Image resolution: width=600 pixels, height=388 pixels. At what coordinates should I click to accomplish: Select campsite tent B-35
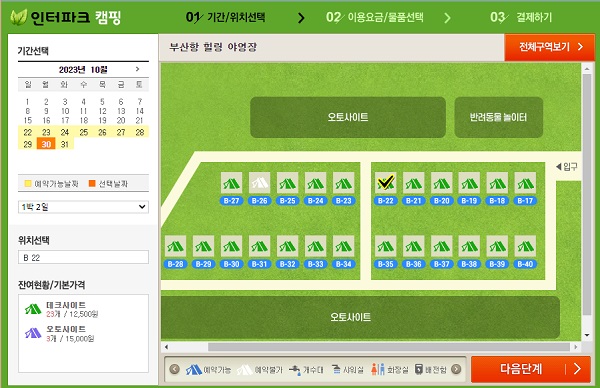tap(386, 246)
